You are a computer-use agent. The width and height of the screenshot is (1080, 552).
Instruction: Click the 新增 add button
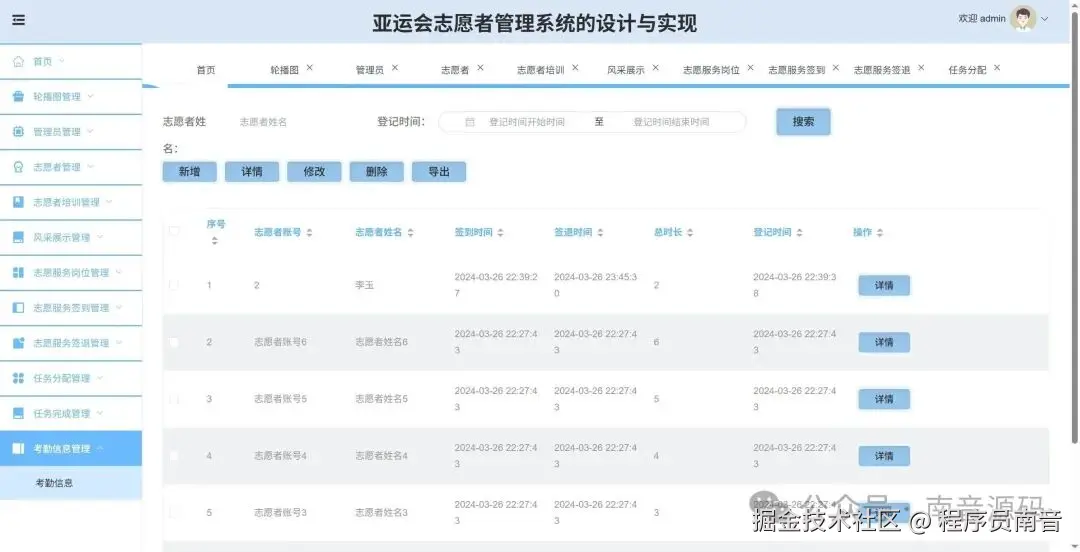(x=189, y=172)
